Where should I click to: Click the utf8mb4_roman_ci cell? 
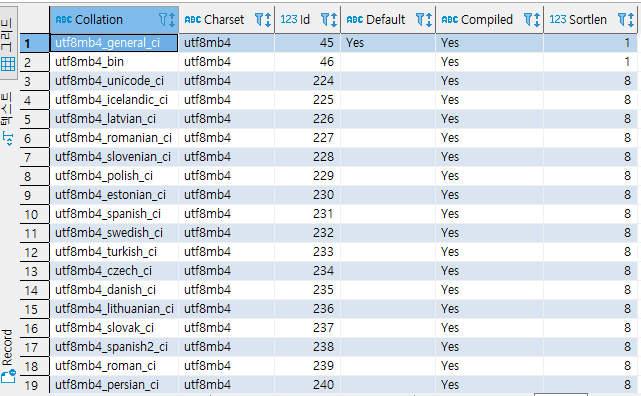[114, 366]
